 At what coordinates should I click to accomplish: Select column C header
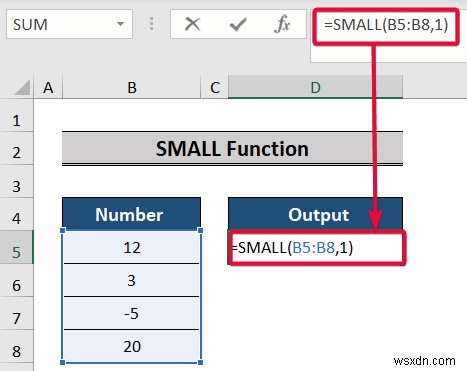[215, 88]
